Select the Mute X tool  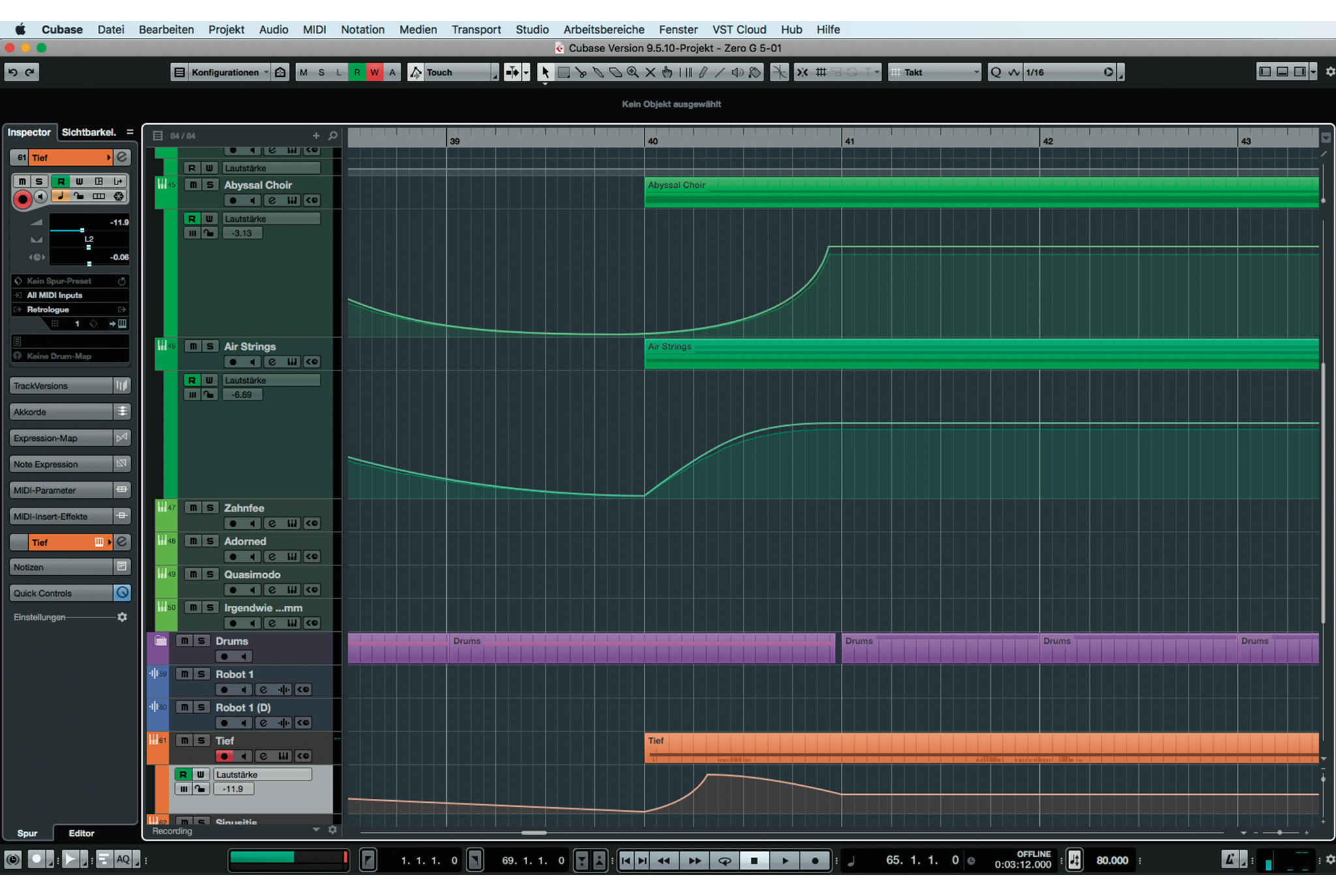tap(650, 72)
